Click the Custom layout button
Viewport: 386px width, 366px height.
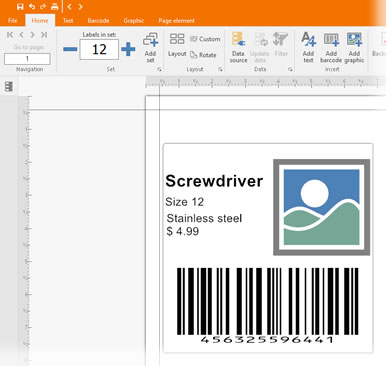205,39
